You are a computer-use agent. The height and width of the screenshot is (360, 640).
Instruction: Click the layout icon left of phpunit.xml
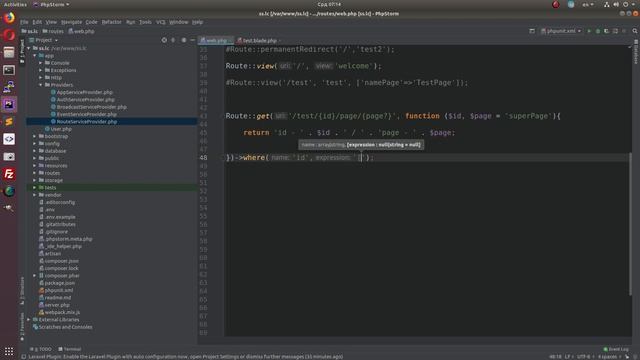pyautogui.click(x=532, y=31)
